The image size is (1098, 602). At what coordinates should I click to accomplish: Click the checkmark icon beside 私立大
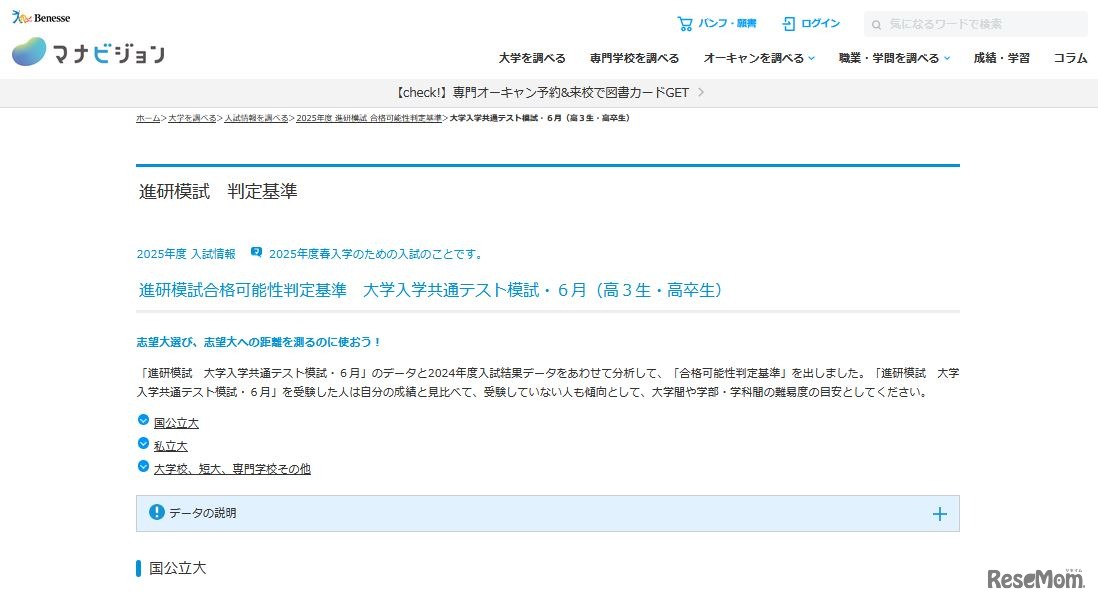pyautogui.click(x=143, y=445)
